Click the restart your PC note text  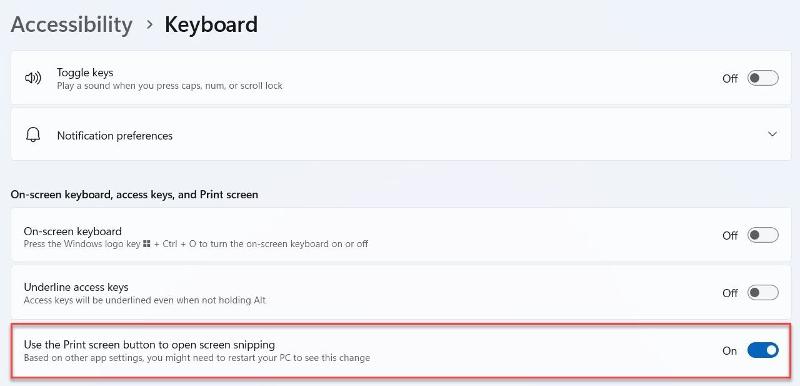click(196, 358)
